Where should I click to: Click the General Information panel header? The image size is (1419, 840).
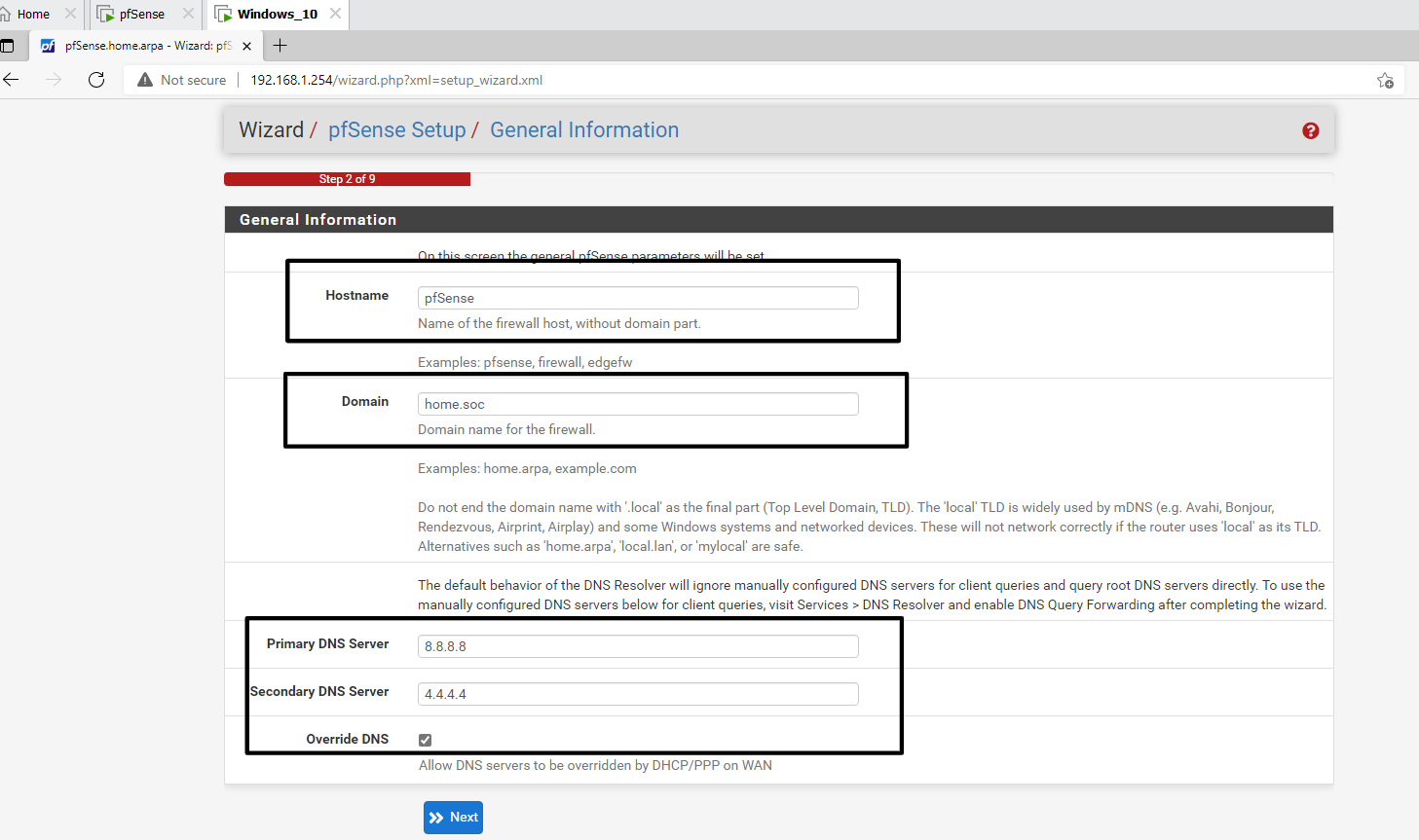click(x=778, y=220)
